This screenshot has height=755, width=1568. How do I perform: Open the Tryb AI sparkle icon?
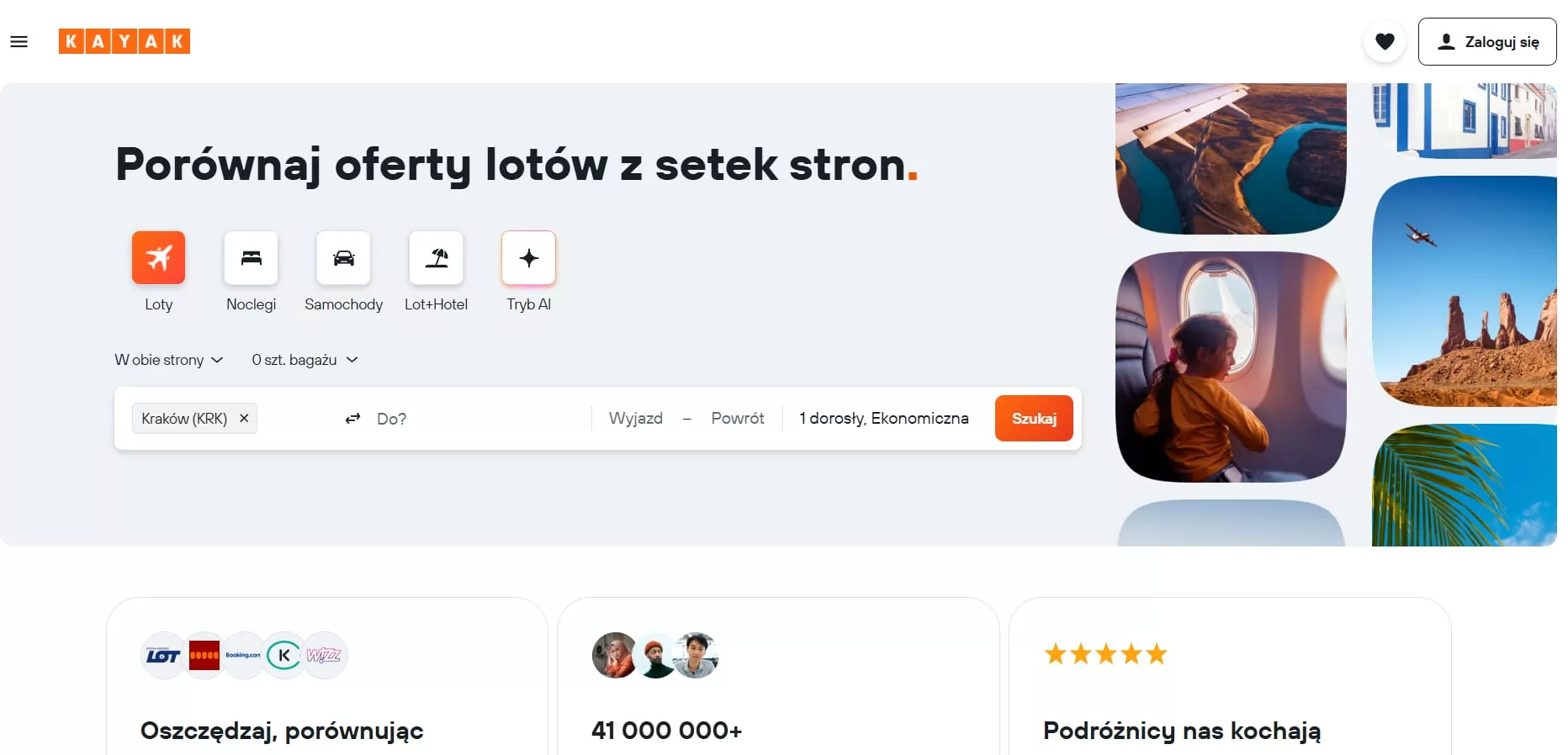tap(528, 258)
